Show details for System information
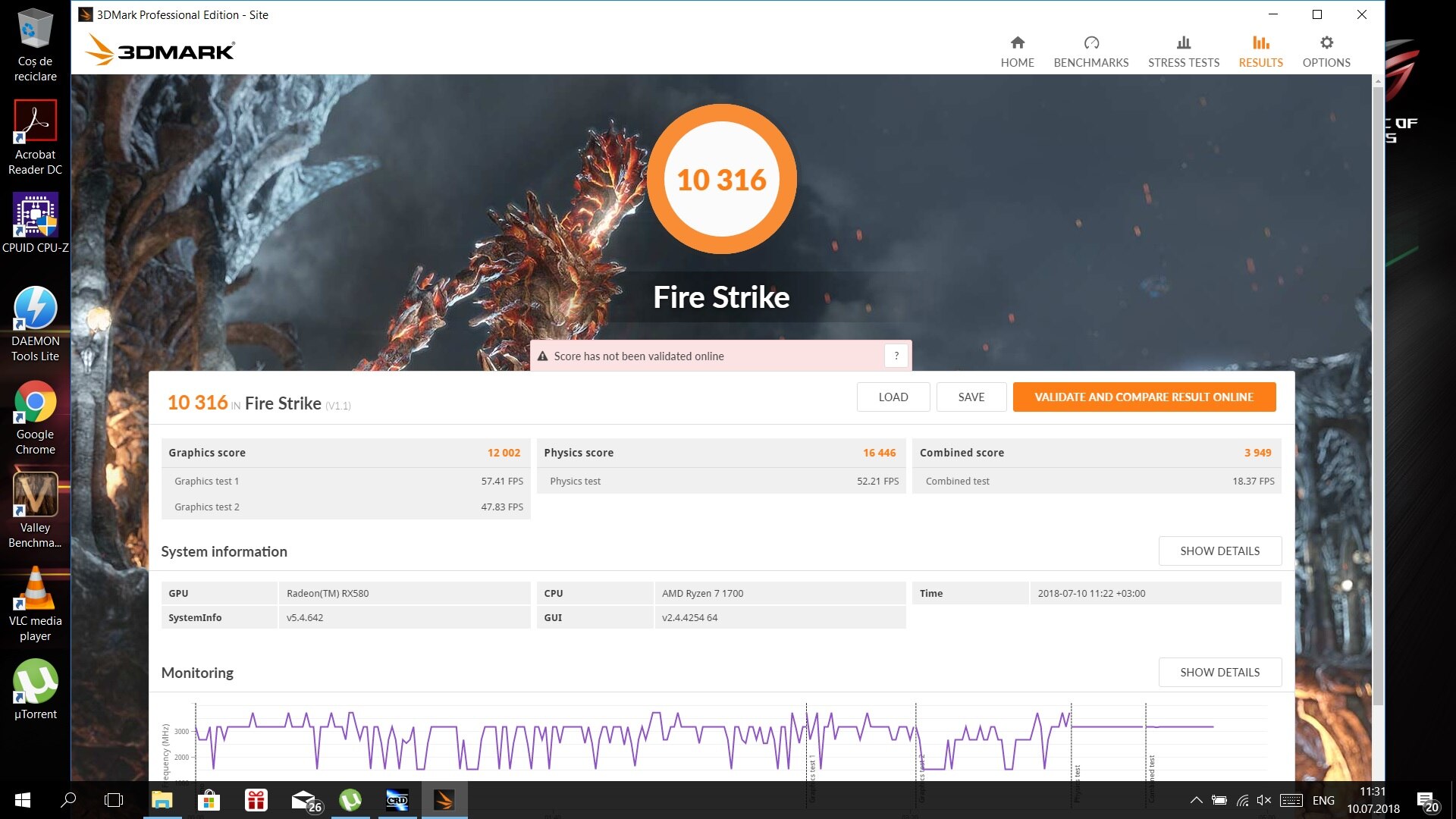This screenshot has height=819, width=1456. click(1219, 551)
